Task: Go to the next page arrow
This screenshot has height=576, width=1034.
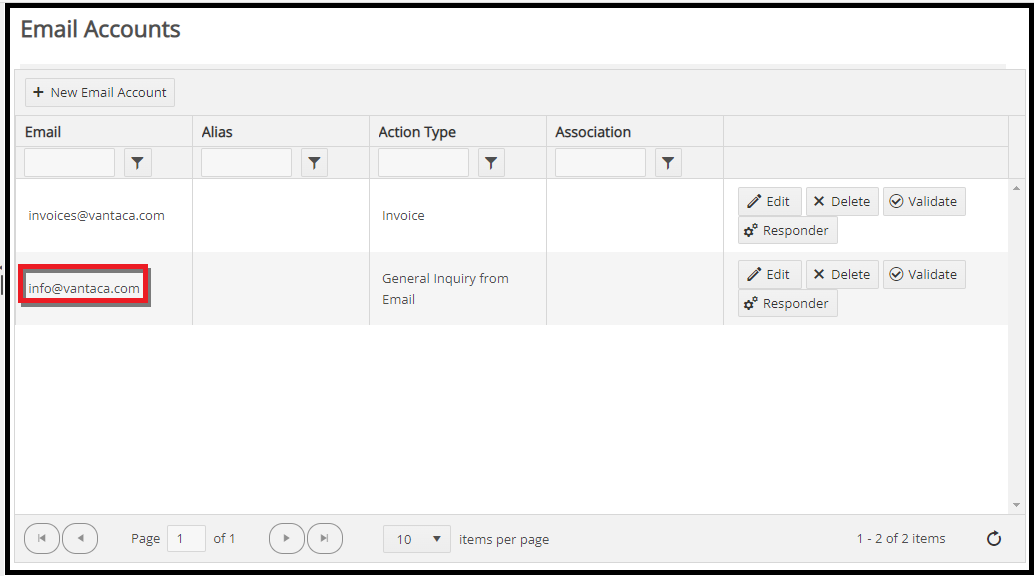Action: pyautogui.click(x=286, y=538)
